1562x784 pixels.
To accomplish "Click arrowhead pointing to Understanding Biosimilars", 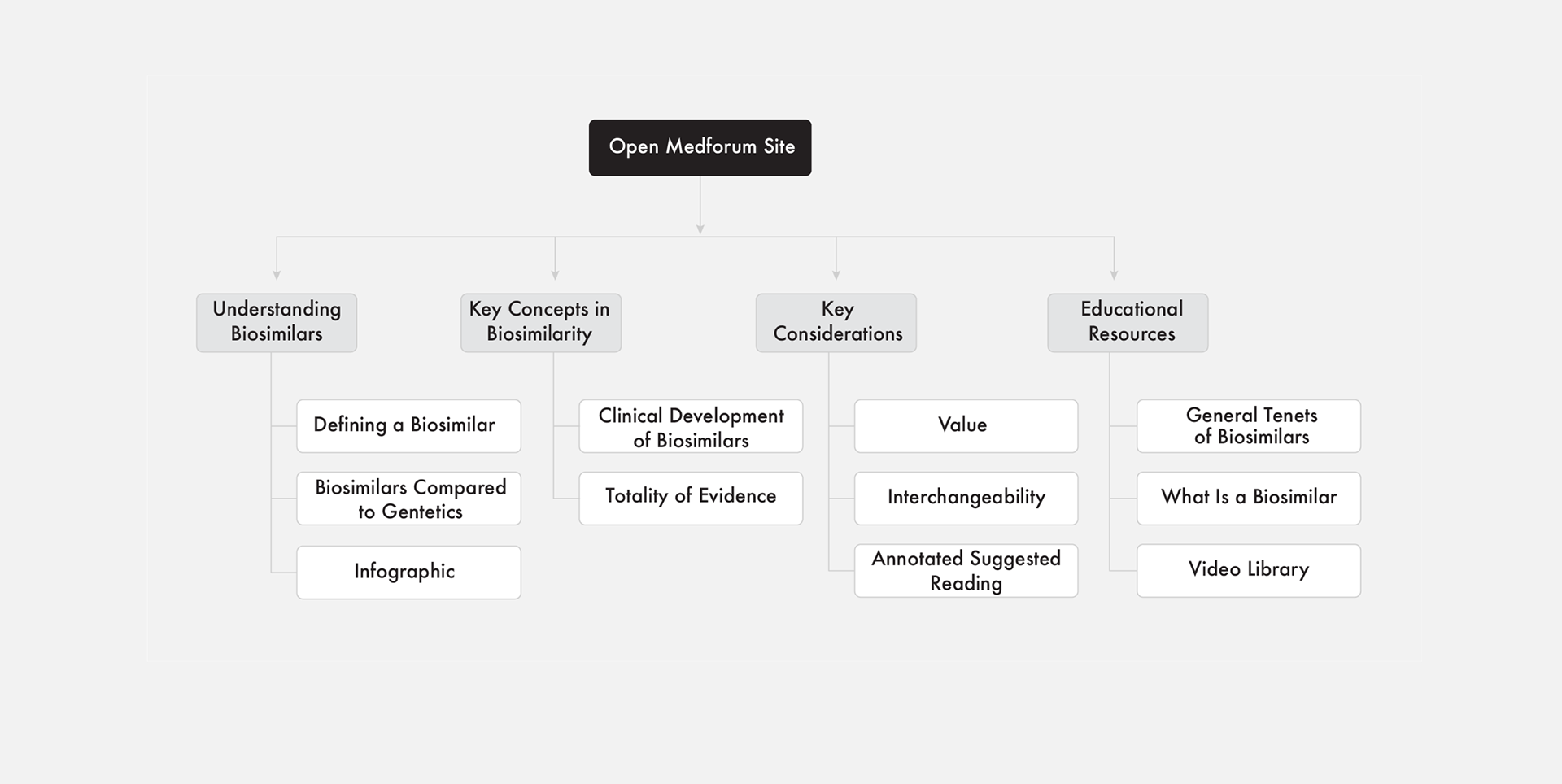I will click(x=277, y=276).
